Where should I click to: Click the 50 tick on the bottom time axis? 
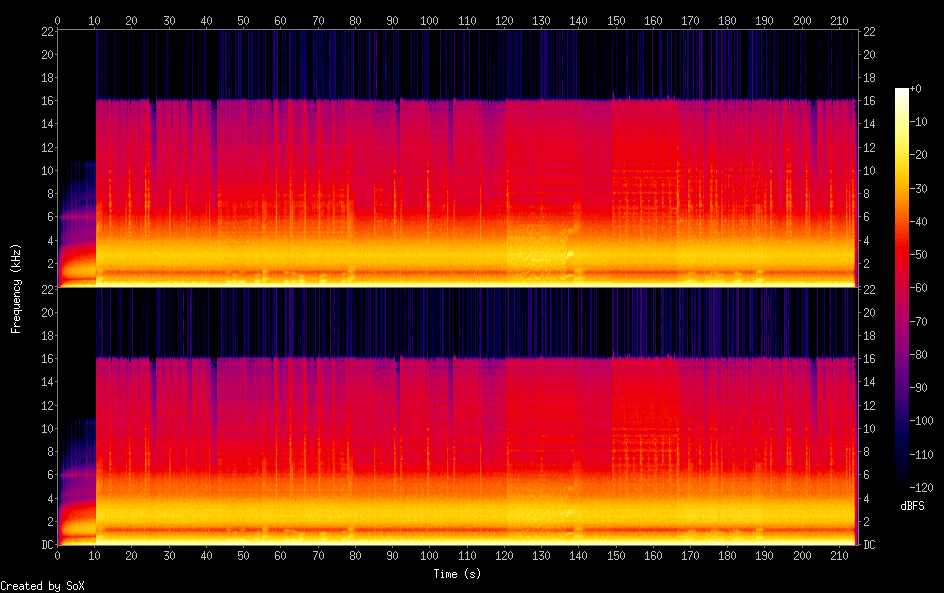[243, 555]
